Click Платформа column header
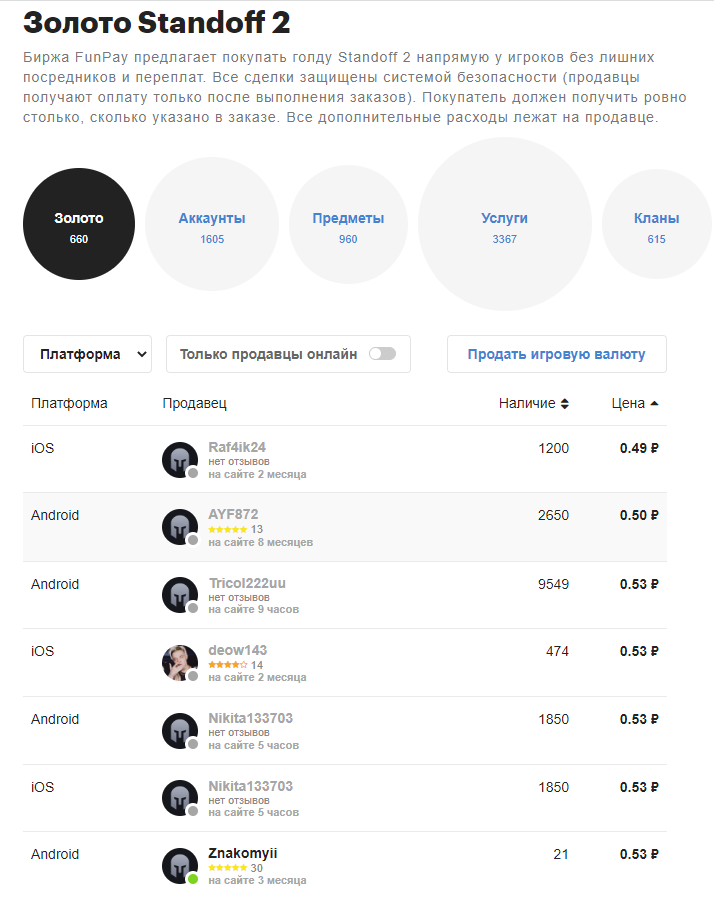714x899 pixels. point(69,404)
